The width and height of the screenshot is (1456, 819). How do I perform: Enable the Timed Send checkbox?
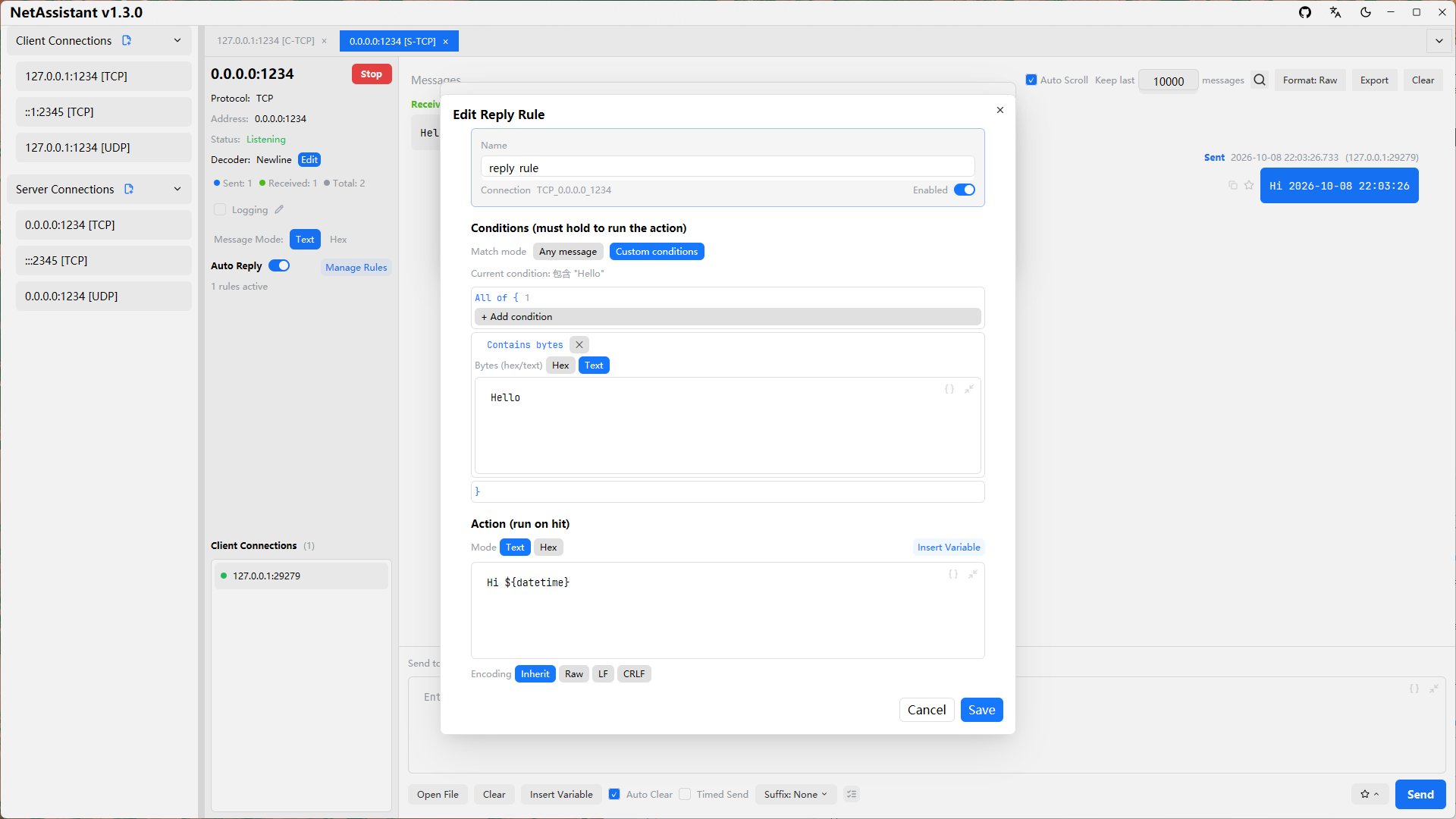tap(685, 794)
